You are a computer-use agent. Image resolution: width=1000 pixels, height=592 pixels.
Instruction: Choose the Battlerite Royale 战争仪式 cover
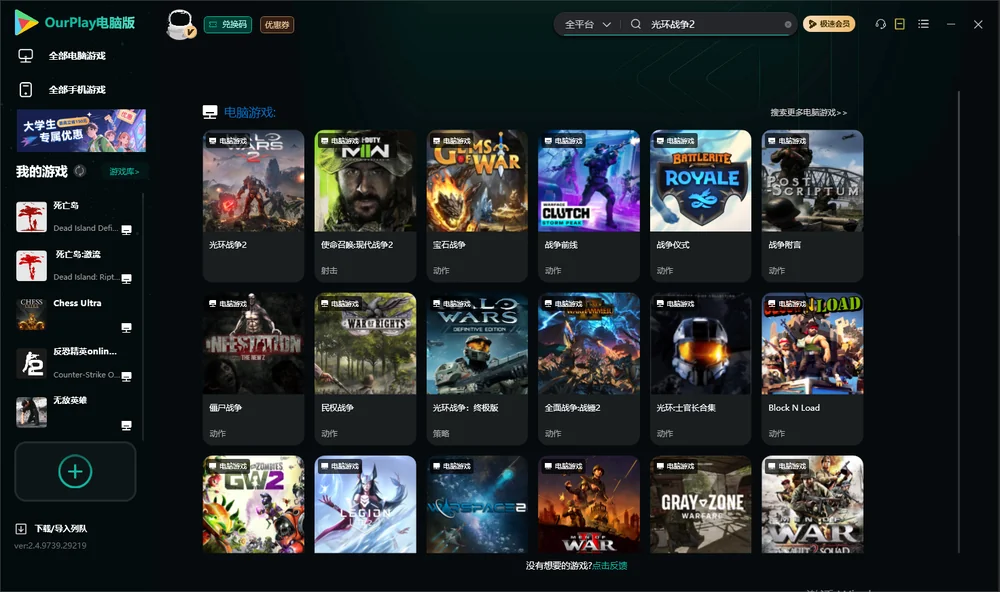tap(701, 181)
